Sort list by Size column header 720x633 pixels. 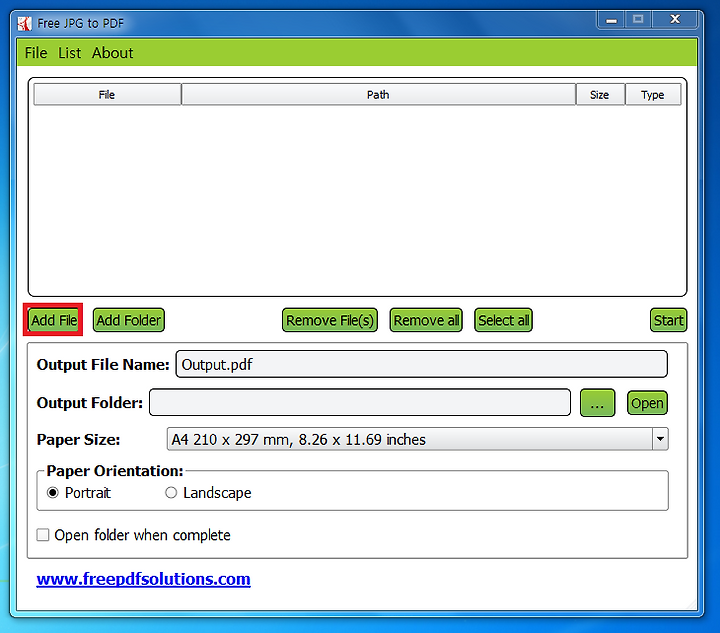(x=600, y=95)
